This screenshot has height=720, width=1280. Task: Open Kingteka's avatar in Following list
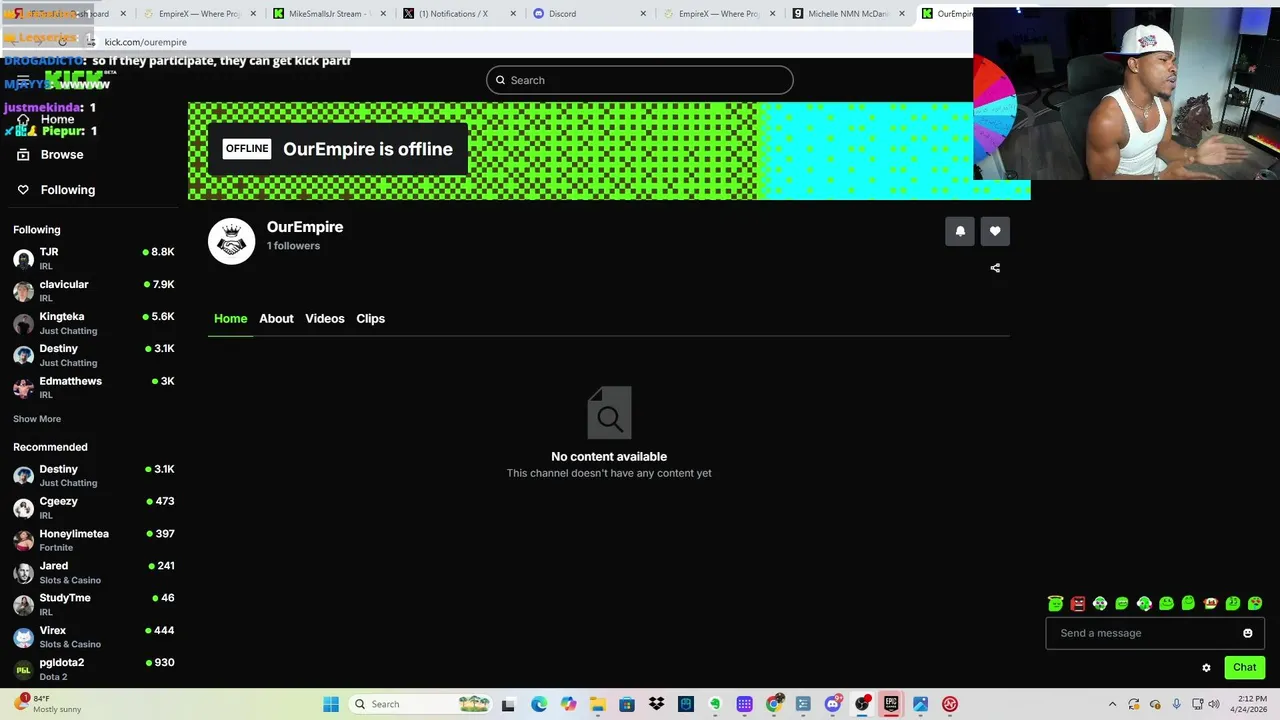[x=23, y=323]
